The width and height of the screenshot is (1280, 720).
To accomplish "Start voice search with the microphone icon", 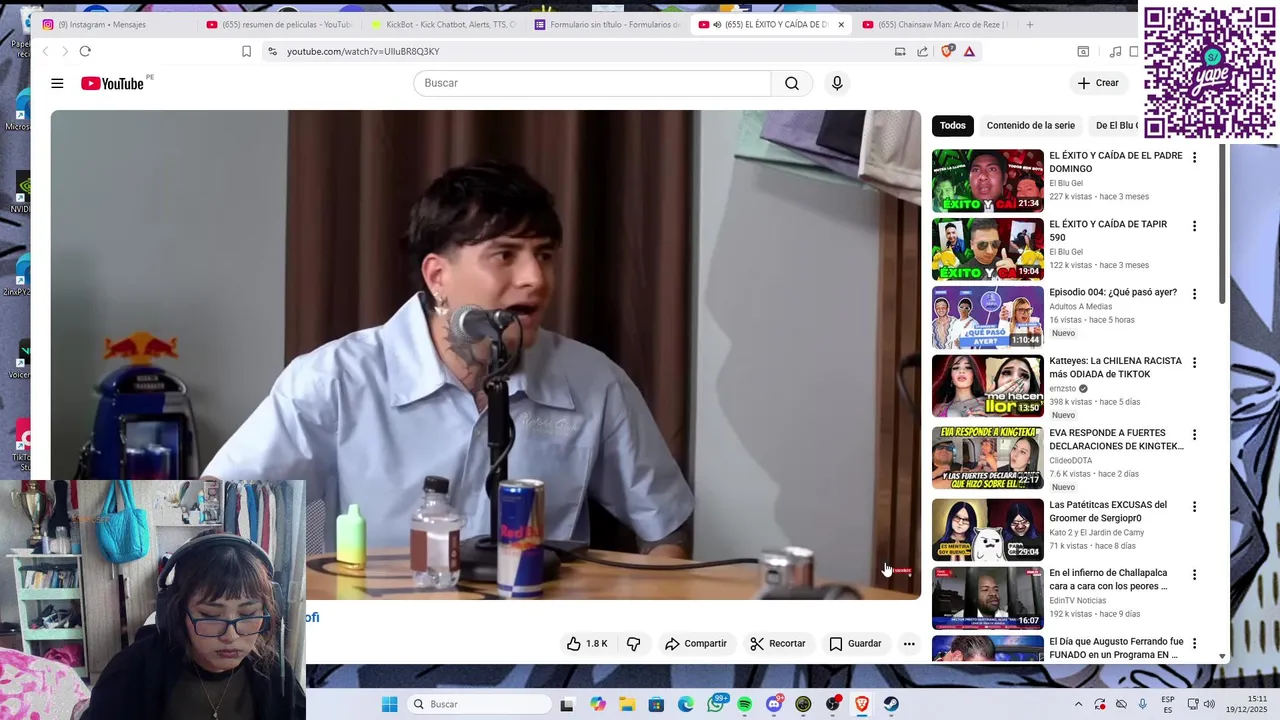I will [x=837, y=83].
